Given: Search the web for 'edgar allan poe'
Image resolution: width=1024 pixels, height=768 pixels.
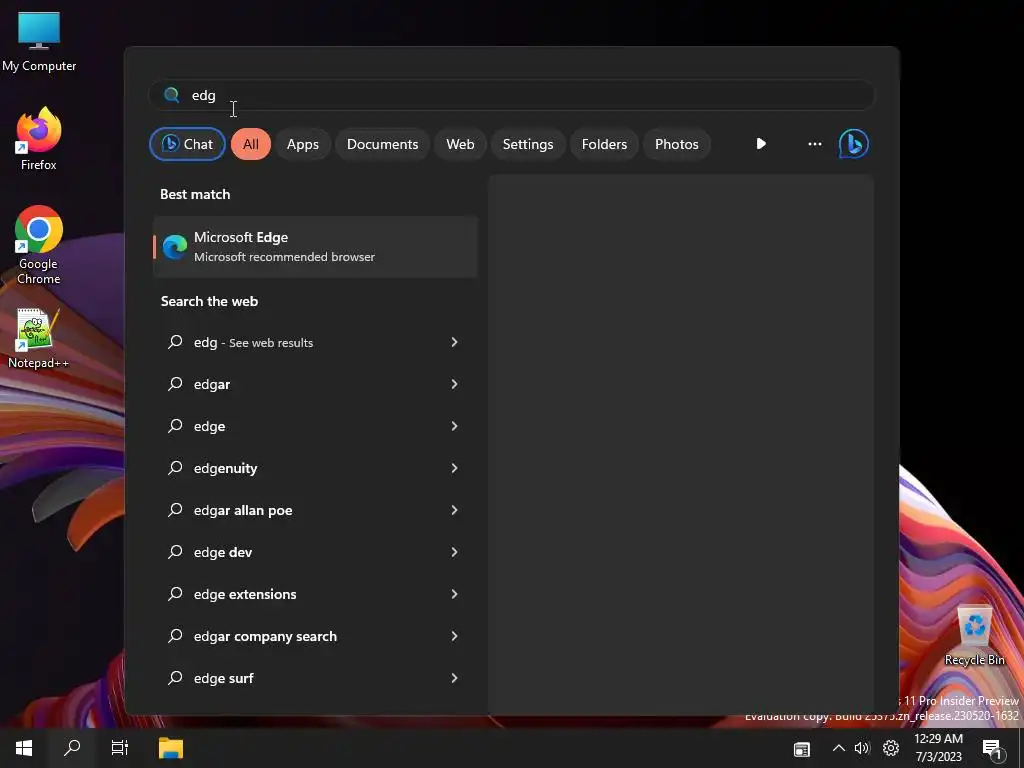Looking at the screenshot, I should 315,510.
